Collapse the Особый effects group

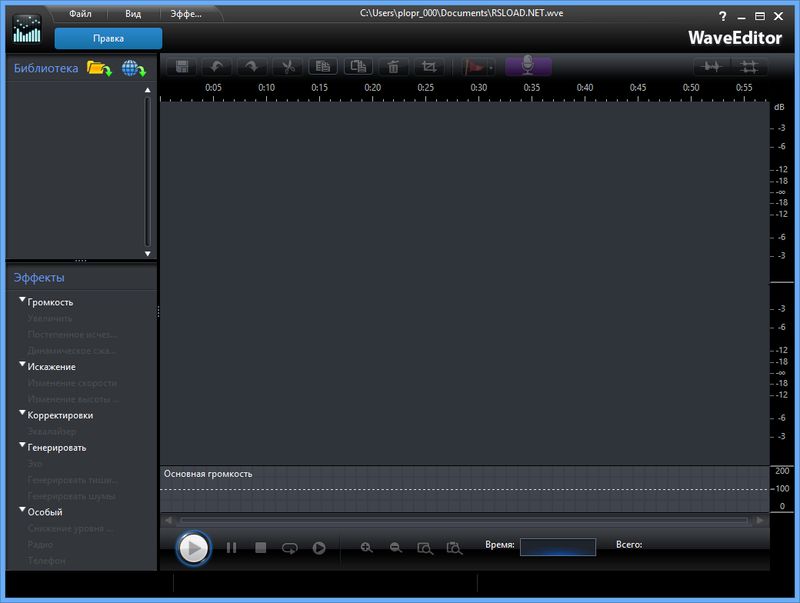(22, 510)
